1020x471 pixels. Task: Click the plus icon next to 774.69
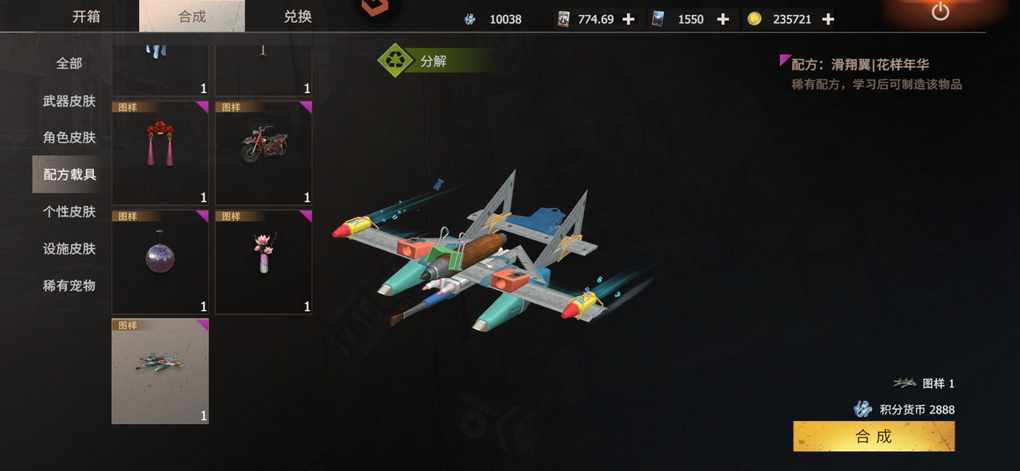tap(628, 19)
